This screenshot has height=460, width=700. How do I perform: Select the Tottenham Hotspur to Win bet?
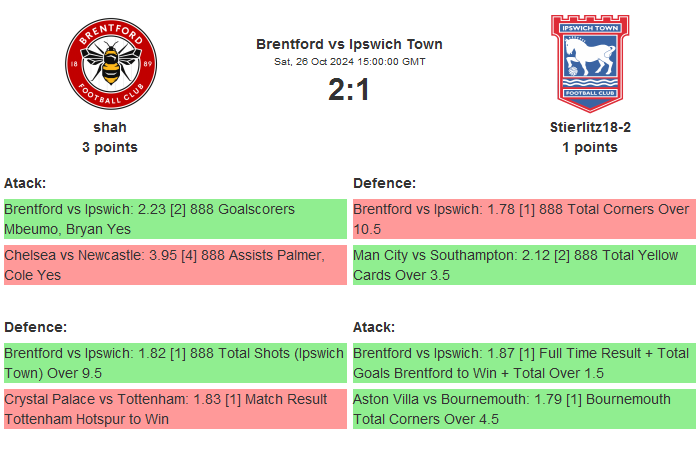coord(175,409)
